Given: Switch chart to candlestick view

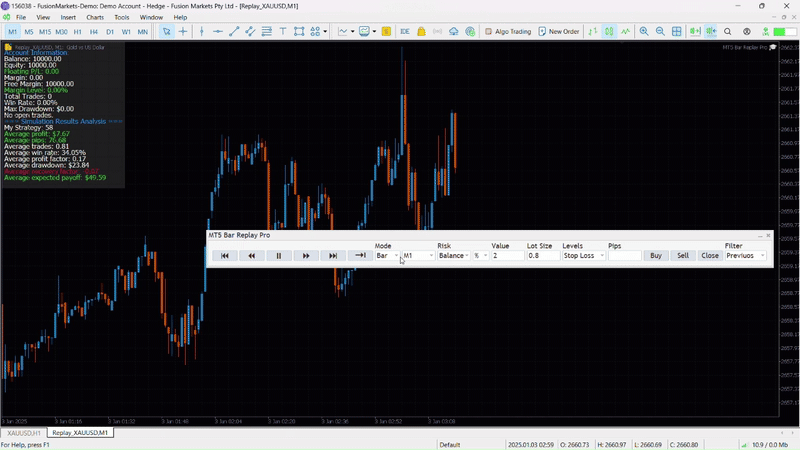Looking at the screenshot, I should pos(609,32).
